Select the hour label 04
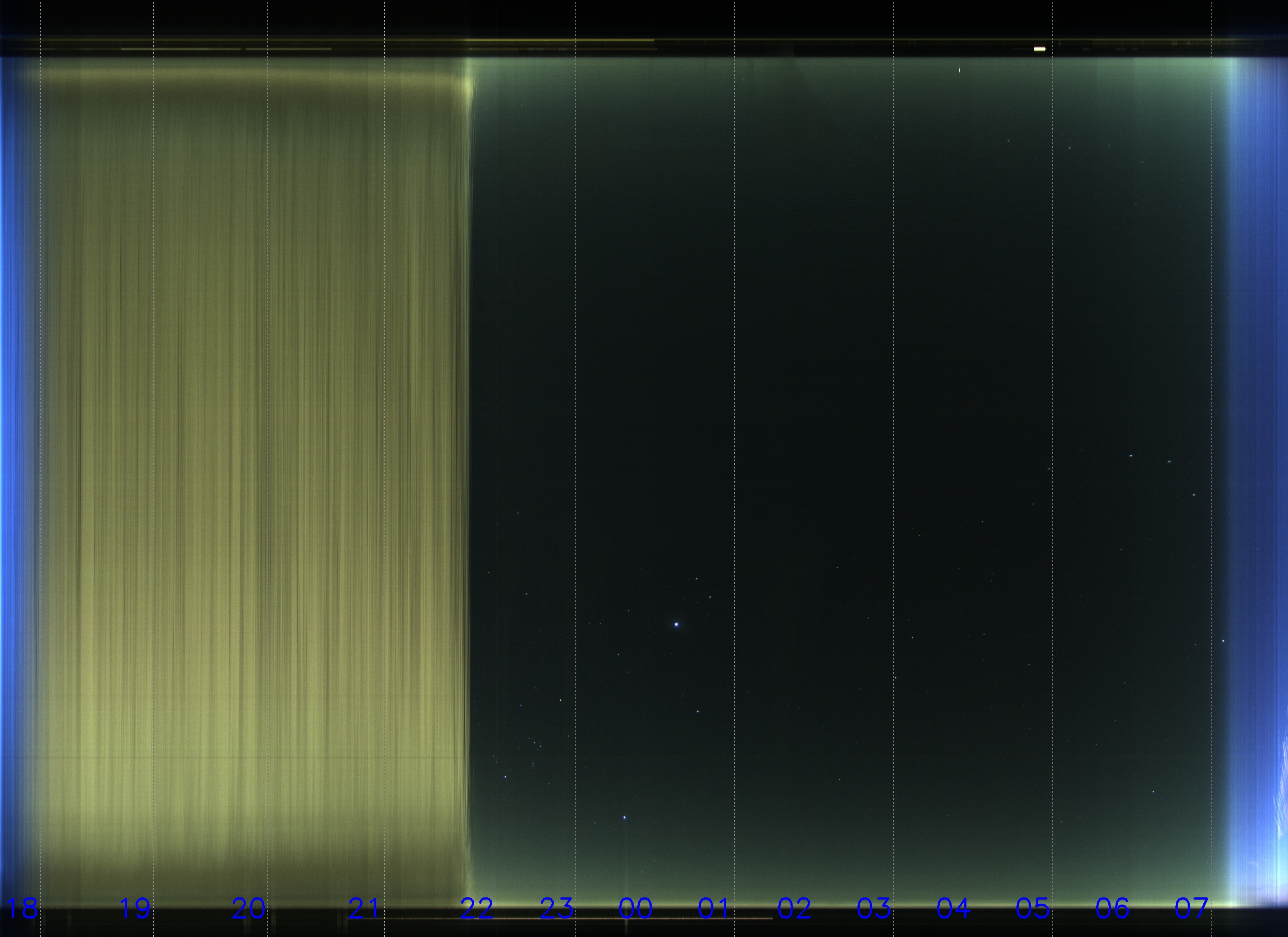The width and height of the screenshot is (1288, 937). click(x=953, y=908)
